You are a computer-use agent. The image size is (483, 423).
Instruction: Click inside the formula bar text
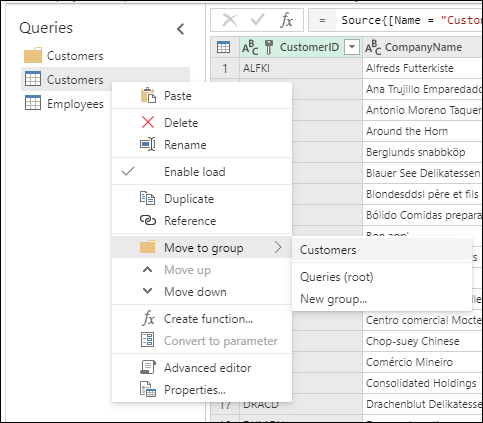[x=411, y=20]
